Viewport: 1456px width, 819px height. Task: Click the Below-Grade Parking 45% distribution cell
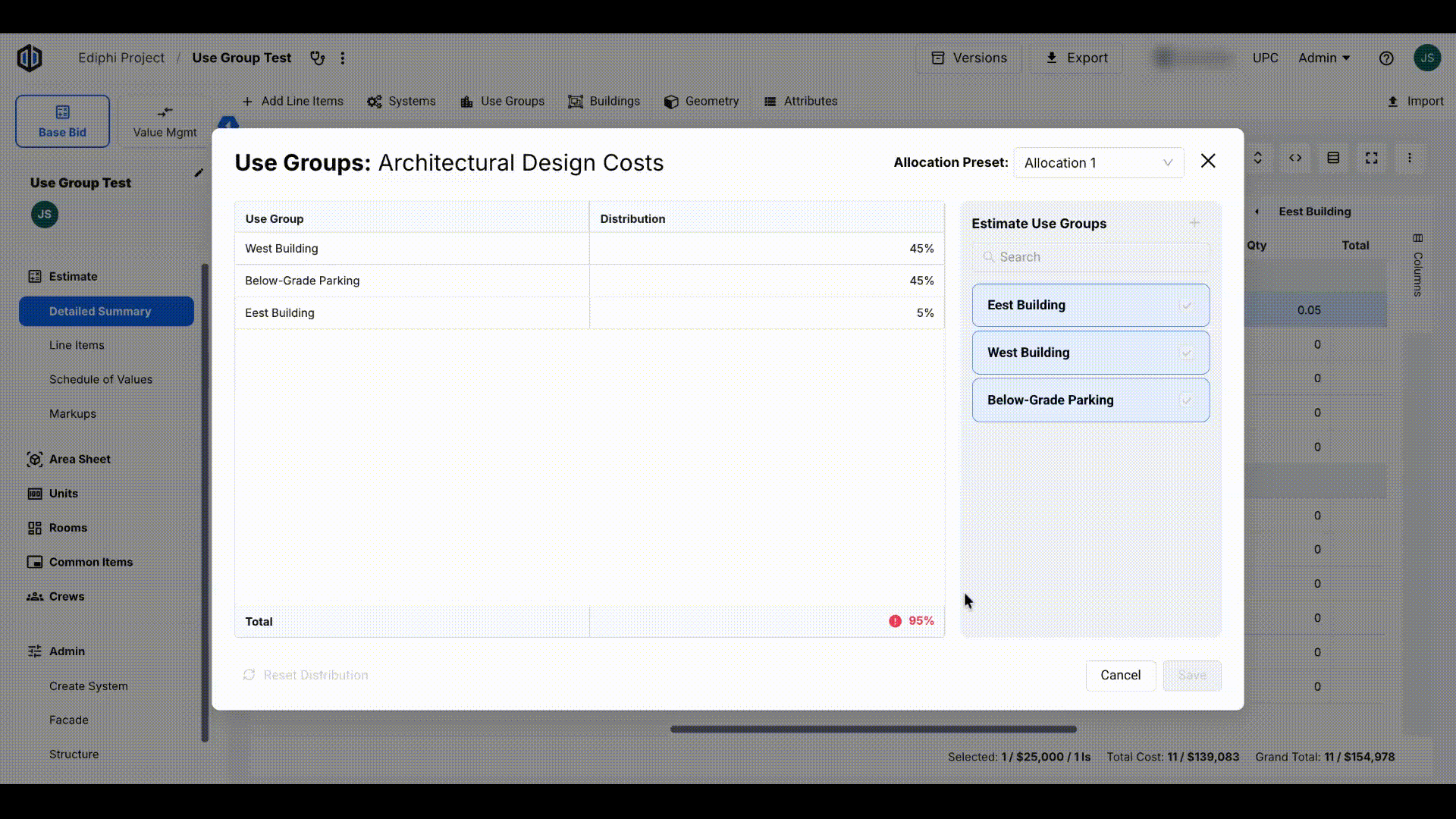[767, 281]
